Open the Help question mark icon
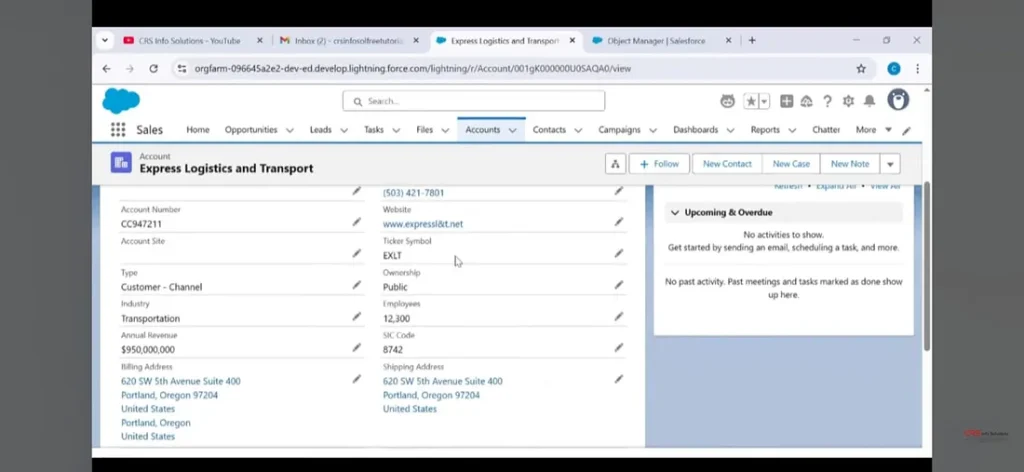Viewport: 1024px width, 472px height. coord(827,101)
